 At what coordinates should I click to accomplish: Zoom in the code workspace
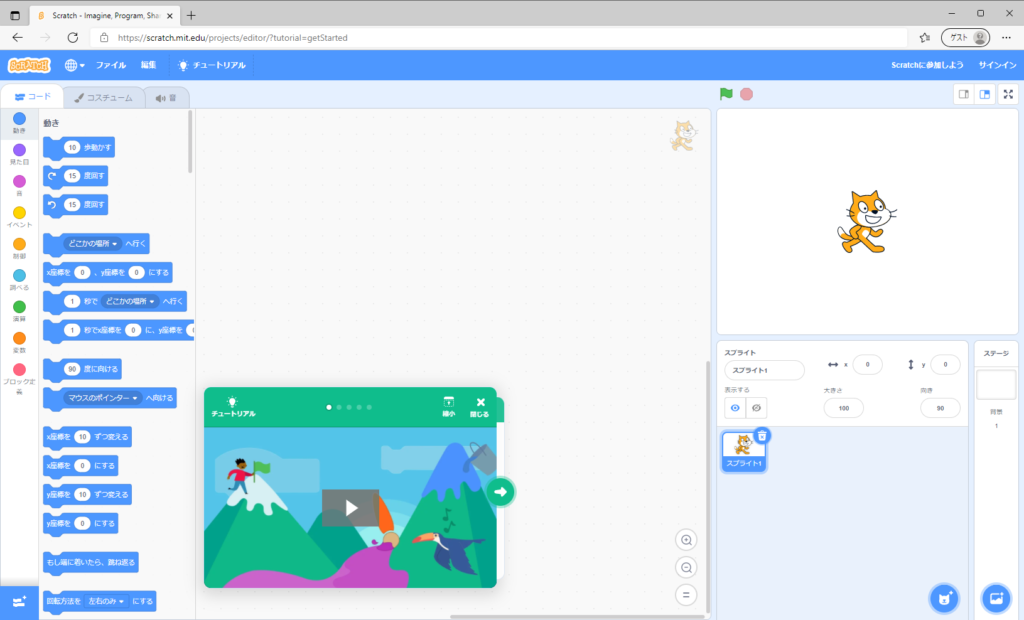686,540
